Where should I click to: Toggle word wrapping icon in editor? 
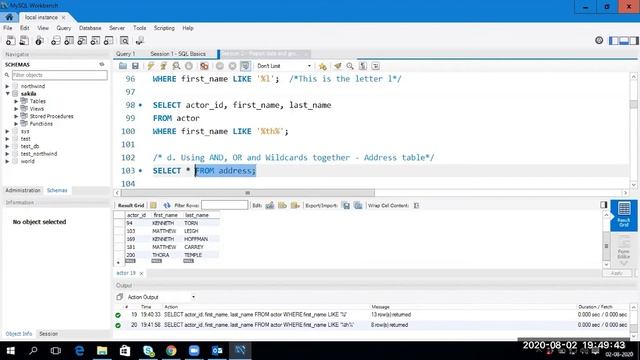(x=376, y=66)
